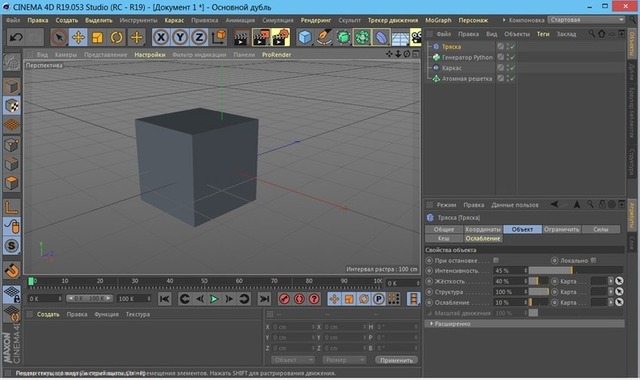Viewport: 640px width, 380px height.
Task: Adjust the Интенсивность slider
Action: [576, 271]
